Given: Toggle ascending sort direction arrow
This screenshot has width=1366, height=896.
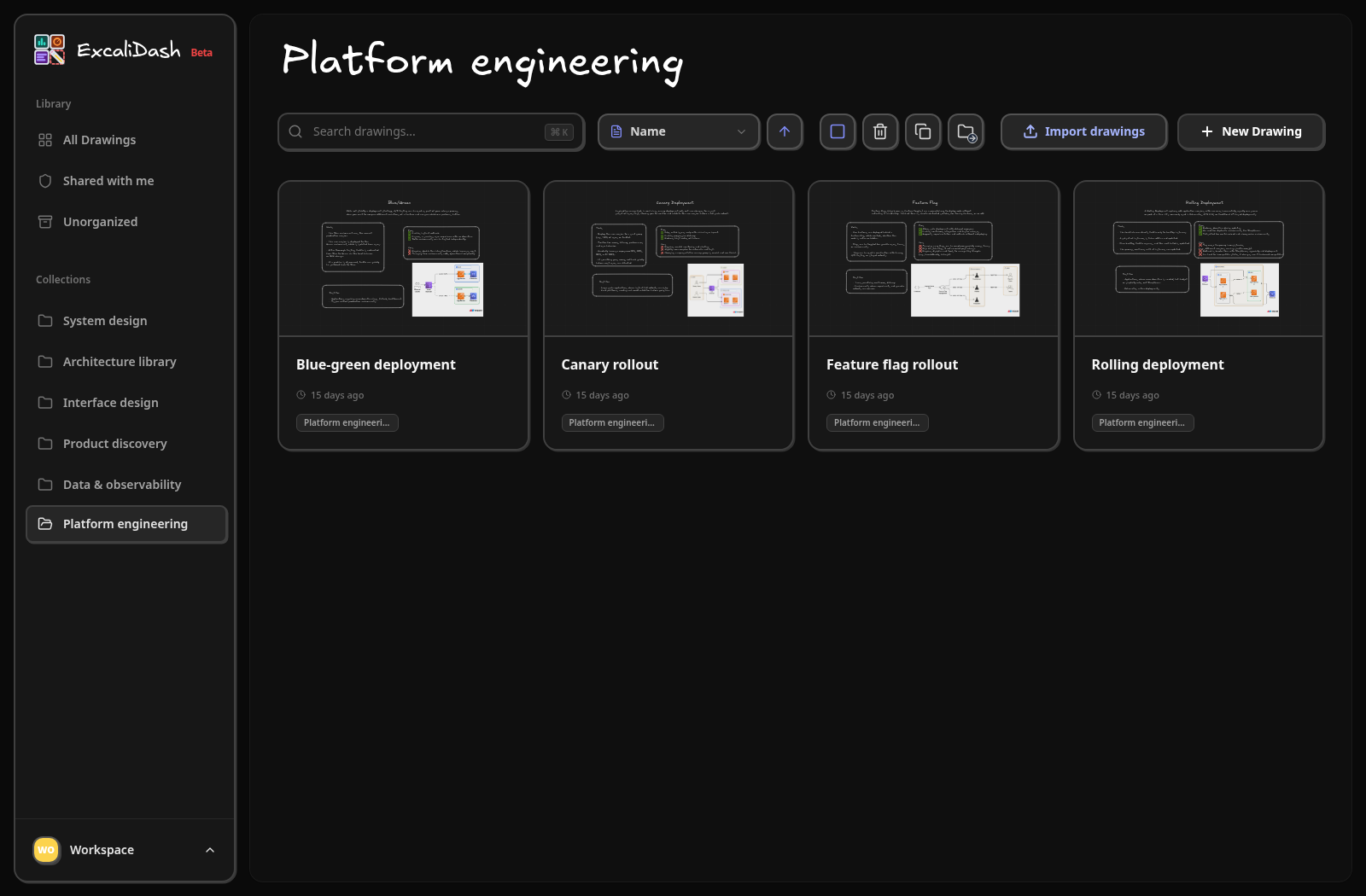Looking at the screenshot, I should [x=785, y=131].
